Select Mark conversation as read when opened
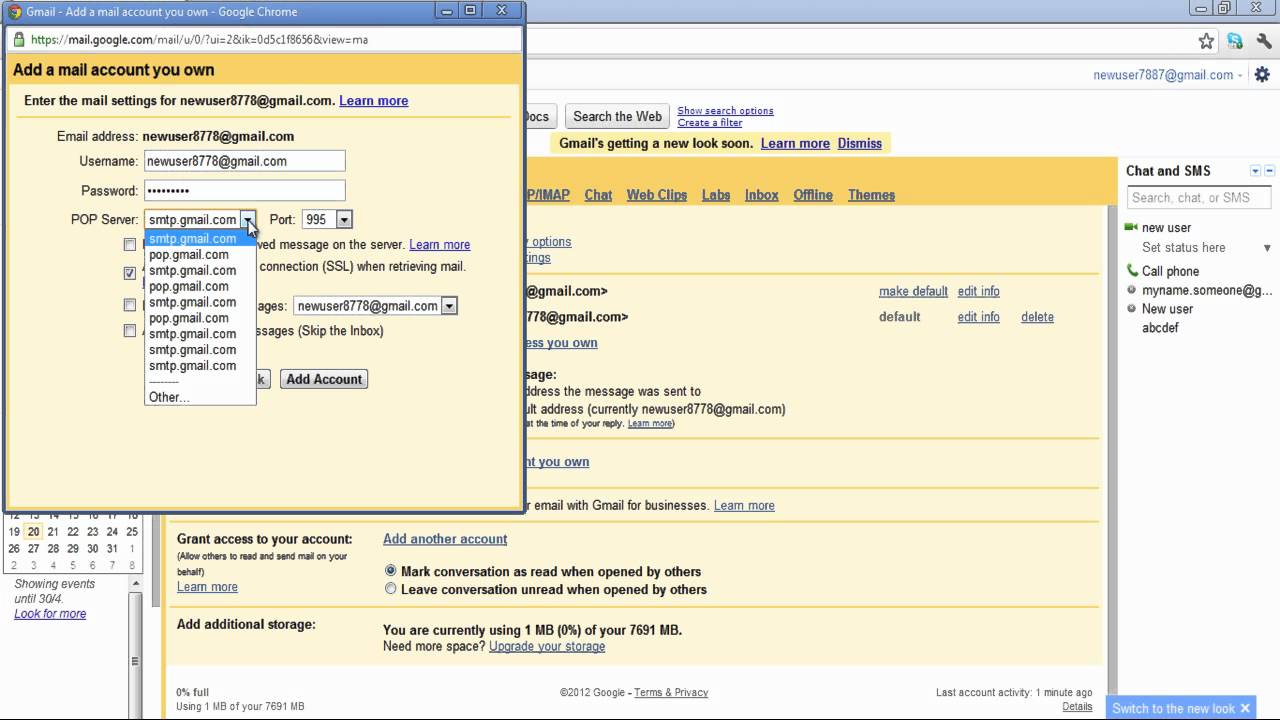Image resolution: width=1280 pixels, height=720 pixels. [391, 571]
